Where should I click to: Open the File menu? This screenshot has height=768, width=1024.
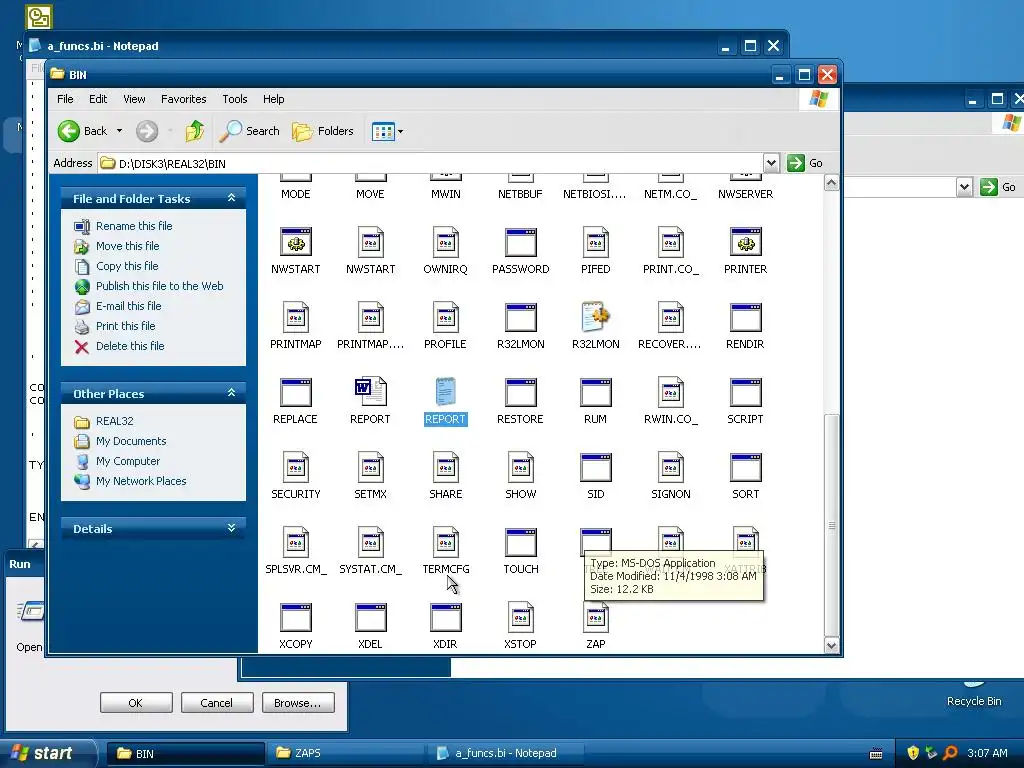pyautogui.click(x=65, y=99)
